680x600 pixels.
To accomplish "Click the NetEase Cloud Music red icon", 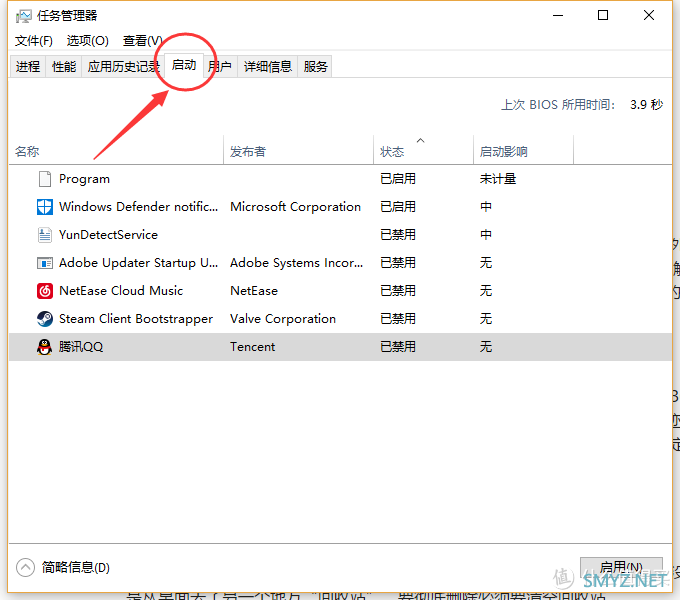I will tap(45, 291).
